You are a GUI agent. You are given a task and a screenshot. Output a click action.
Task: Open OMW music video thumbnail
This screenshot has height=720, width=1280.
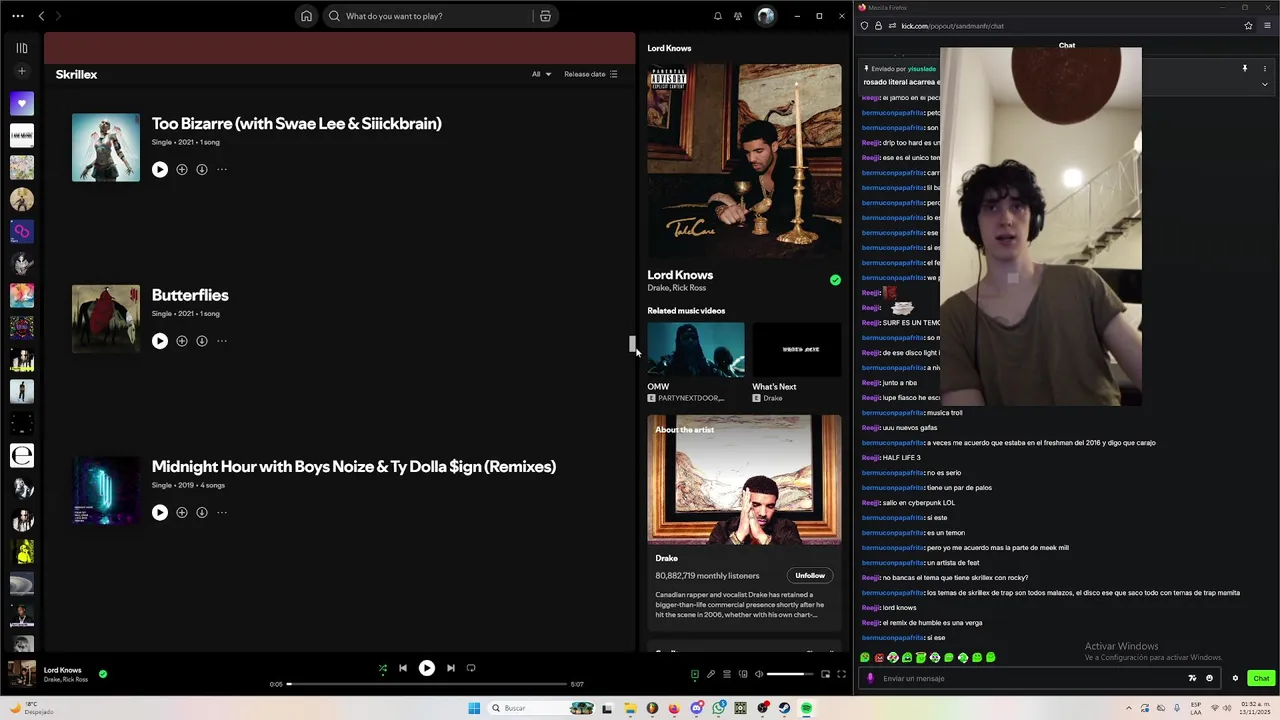click(696, 349)
